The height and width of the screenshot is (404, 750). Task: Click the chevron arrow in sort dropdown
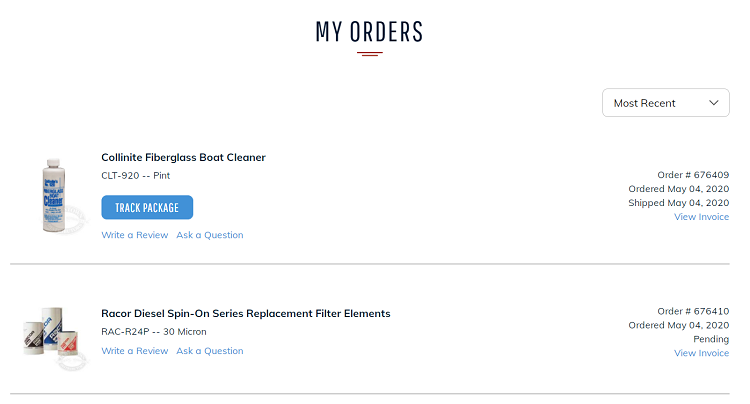point(714,103)
